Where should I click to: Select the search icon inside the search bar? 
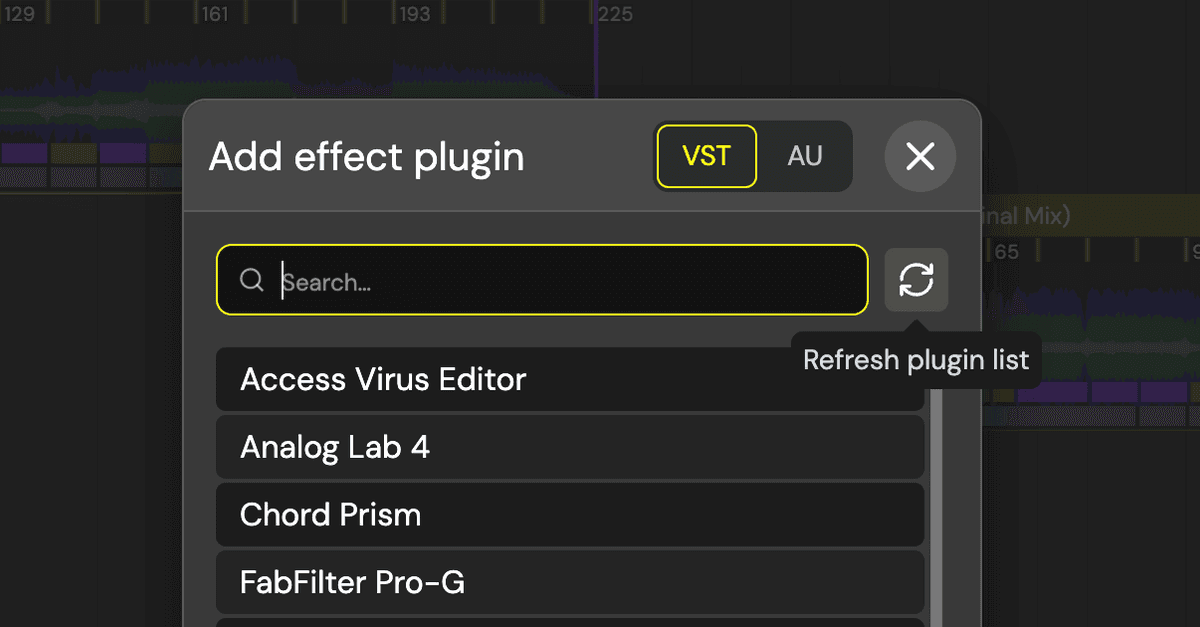(251, 281)
